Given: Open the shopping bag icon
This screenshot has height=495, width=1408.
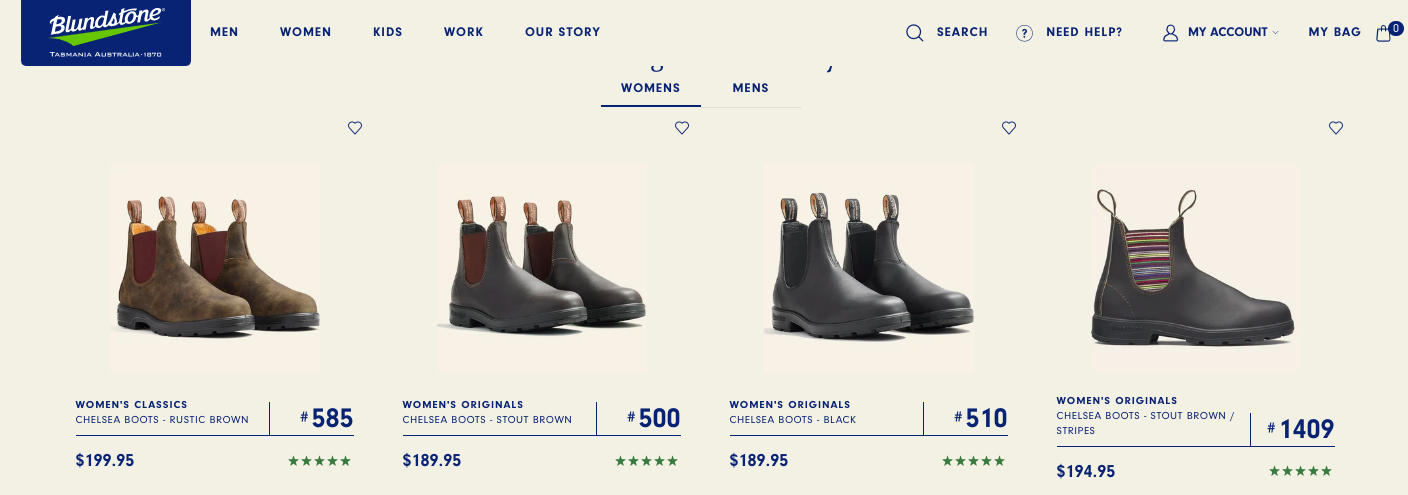Looking at the screenshot, I should (1384, 33).
